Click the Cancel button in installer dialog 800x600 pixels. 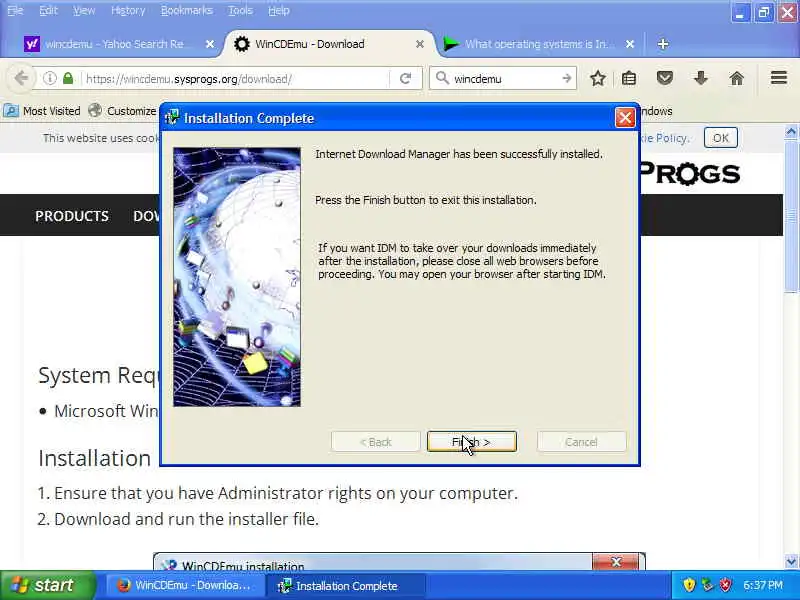(x=581, y=442)
